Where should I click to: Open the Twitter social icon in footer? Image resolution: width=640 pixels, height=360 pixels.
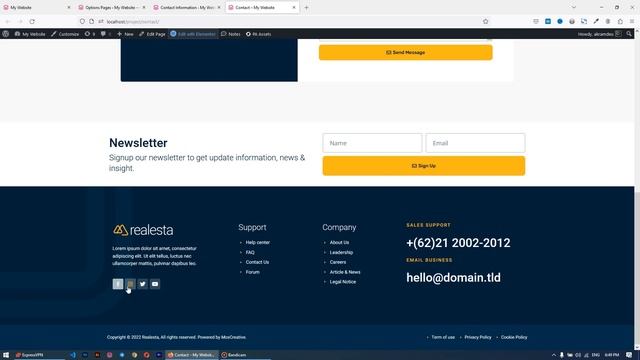click(x=142, y=284)
